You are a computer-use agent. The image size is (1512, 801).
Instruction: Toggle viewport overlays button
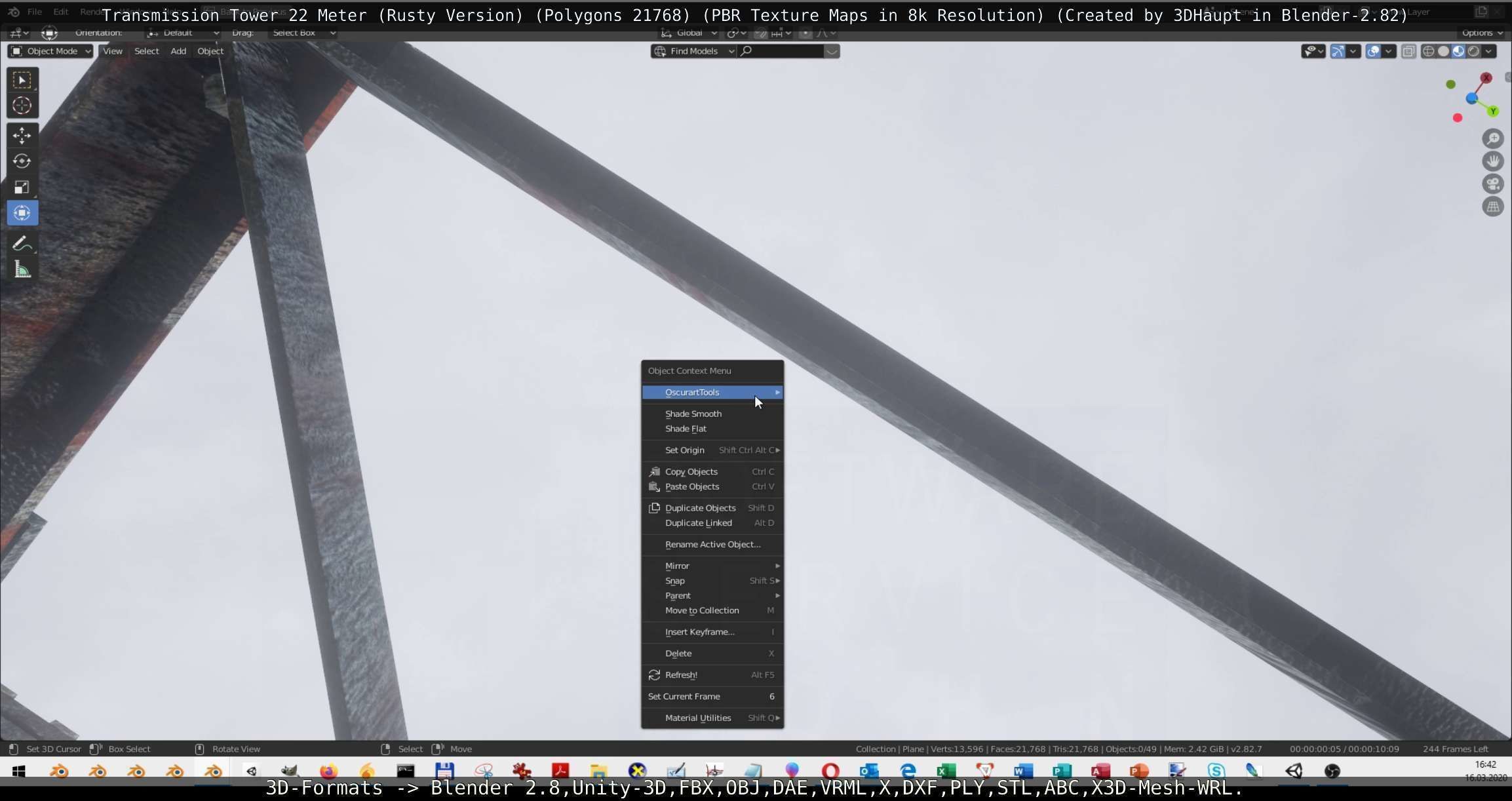(x=1373, y=51)
